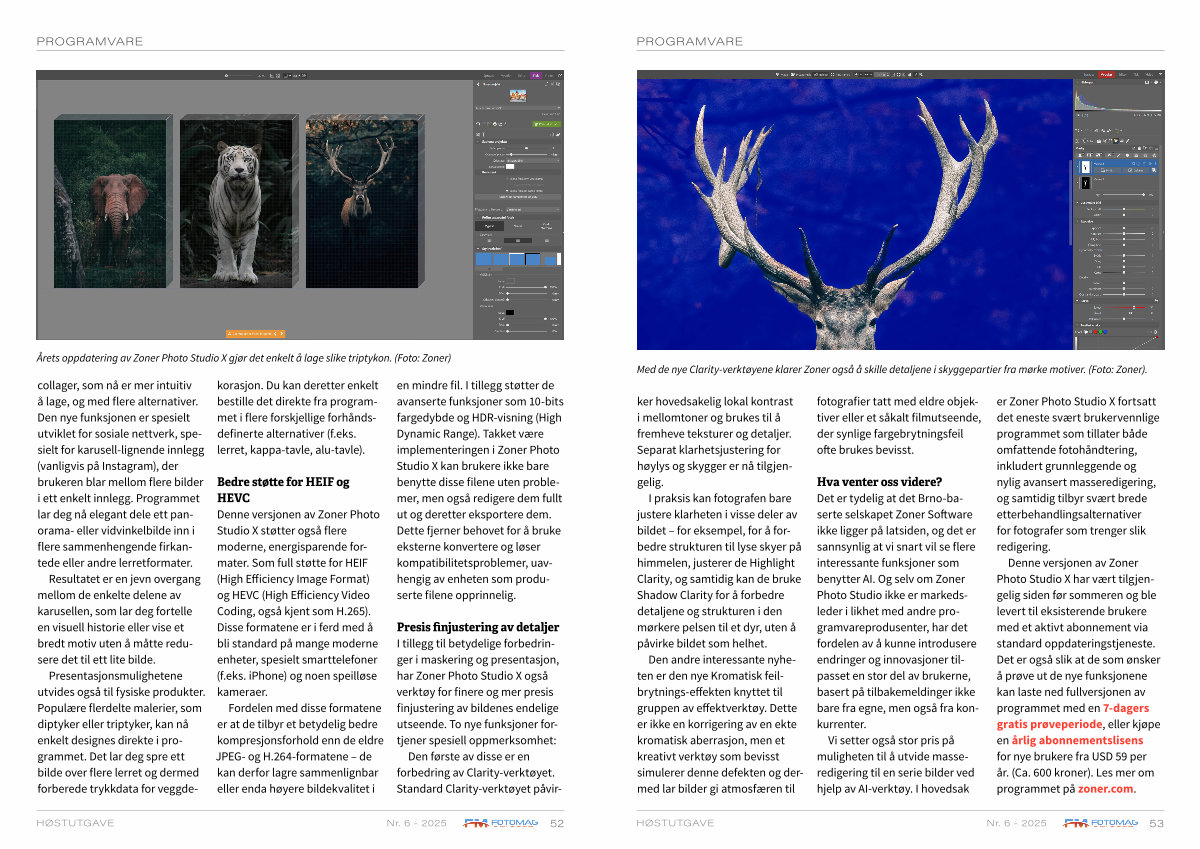1200x849 pixels.
Task: Click the black mask thumbnail on the second layer
Action: (x=1085, y=184)
